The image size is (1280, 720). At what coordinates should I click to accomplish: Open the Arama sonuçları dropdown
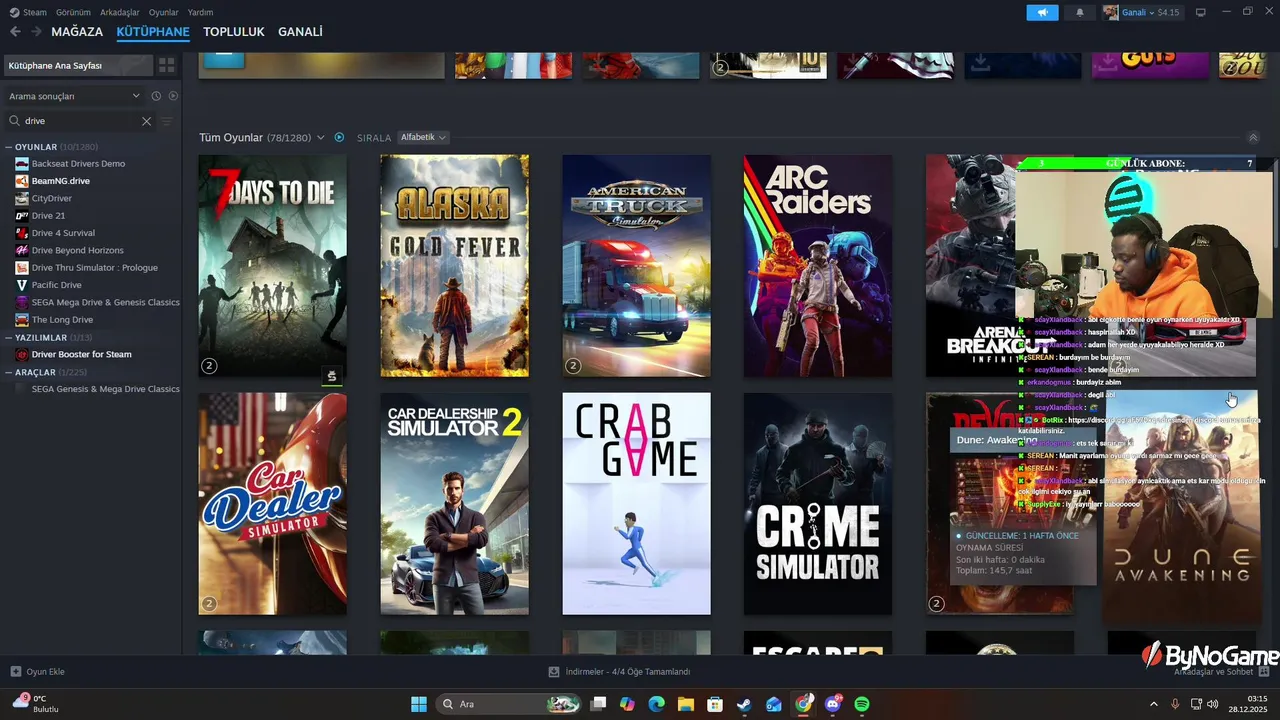click(74, 96)
